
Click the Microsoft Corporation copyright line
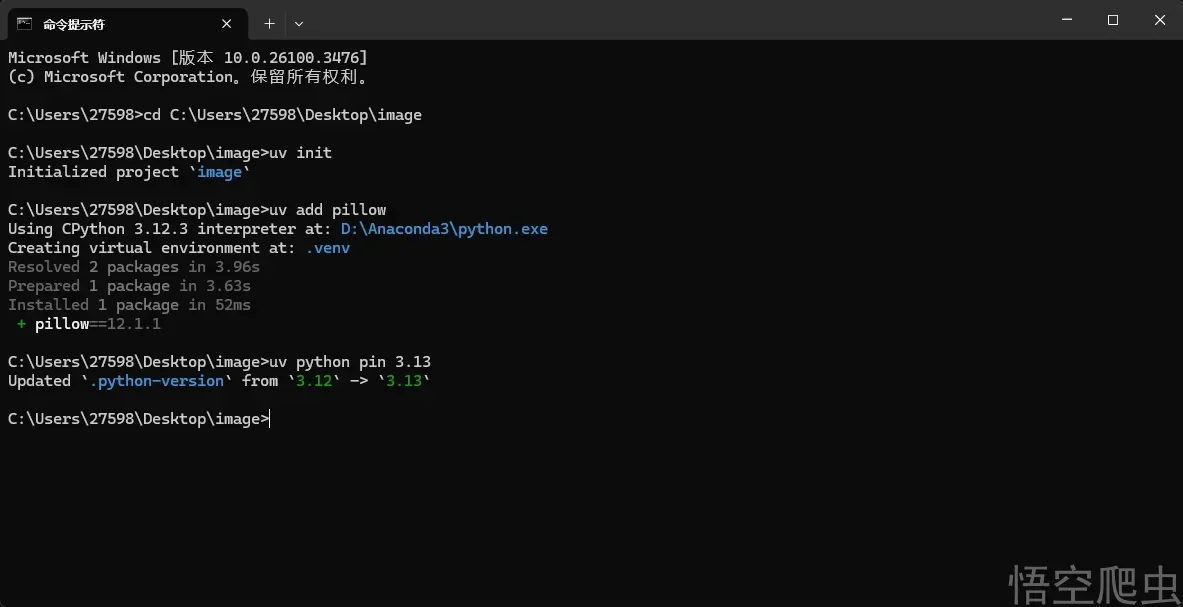coord(188,77)
